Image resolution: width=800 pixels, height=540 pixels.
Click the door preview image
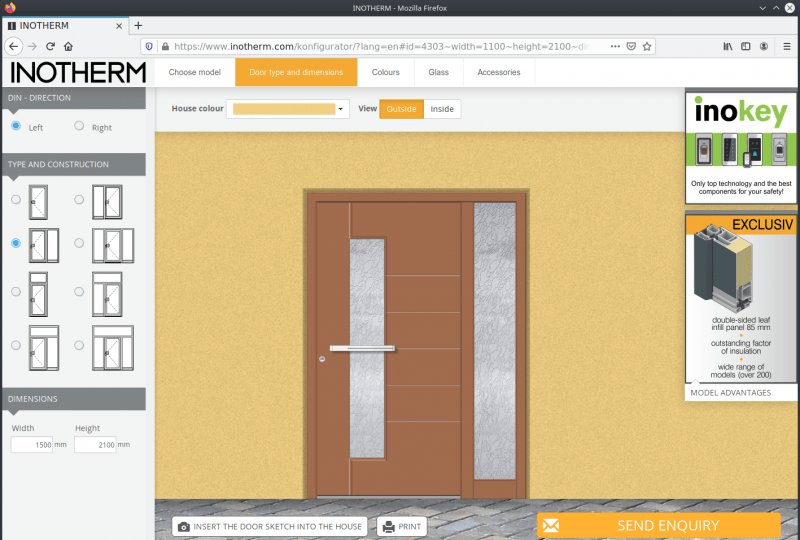pyautogui.click(x=416, y=344)
